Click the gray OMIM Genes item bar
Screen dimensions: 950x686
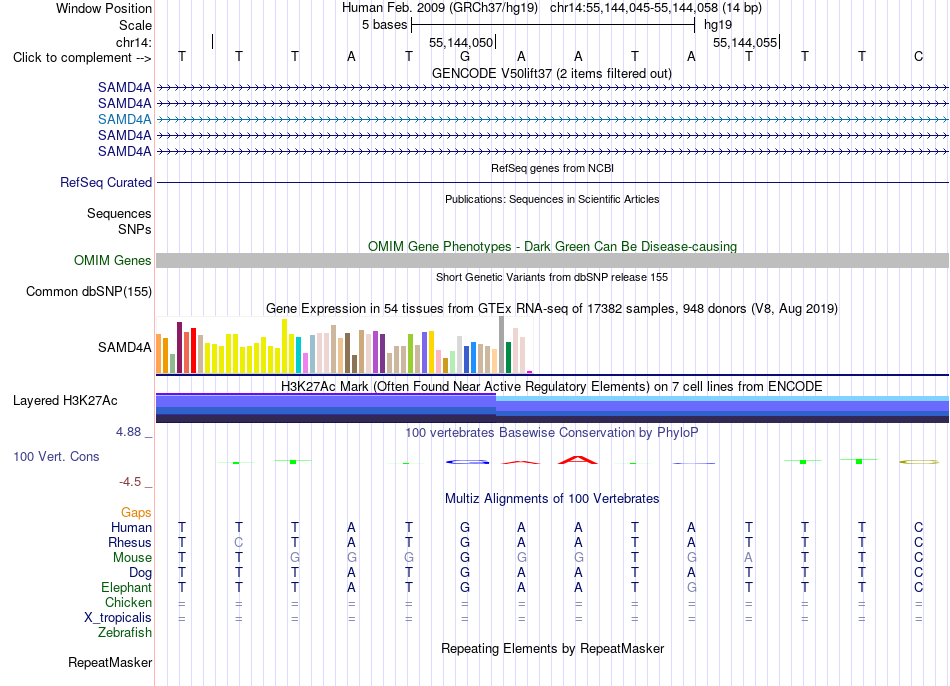(552, 261)
